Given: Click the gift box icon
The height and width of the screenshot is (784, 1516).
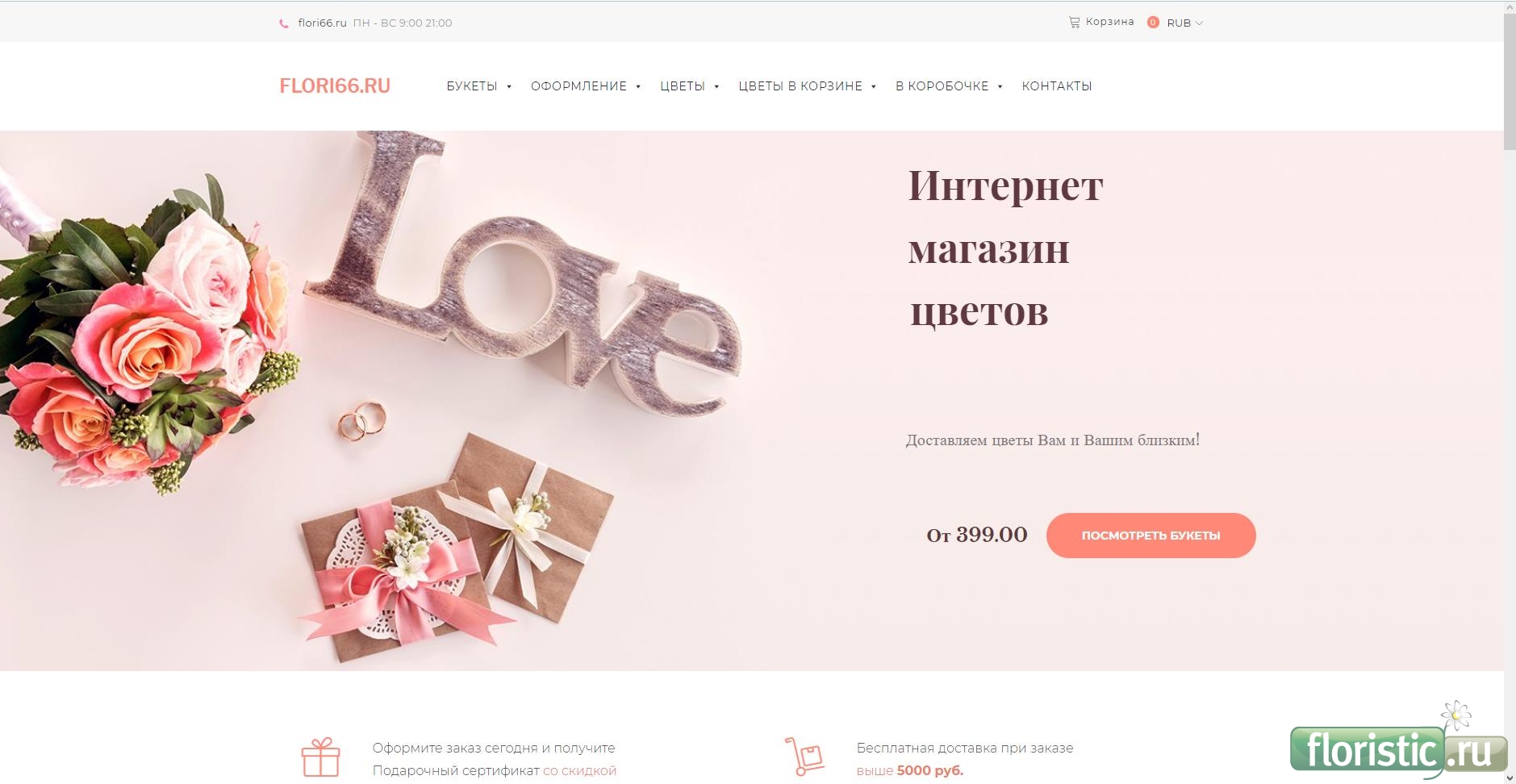Looking at the screenshot, I should 320,757.
